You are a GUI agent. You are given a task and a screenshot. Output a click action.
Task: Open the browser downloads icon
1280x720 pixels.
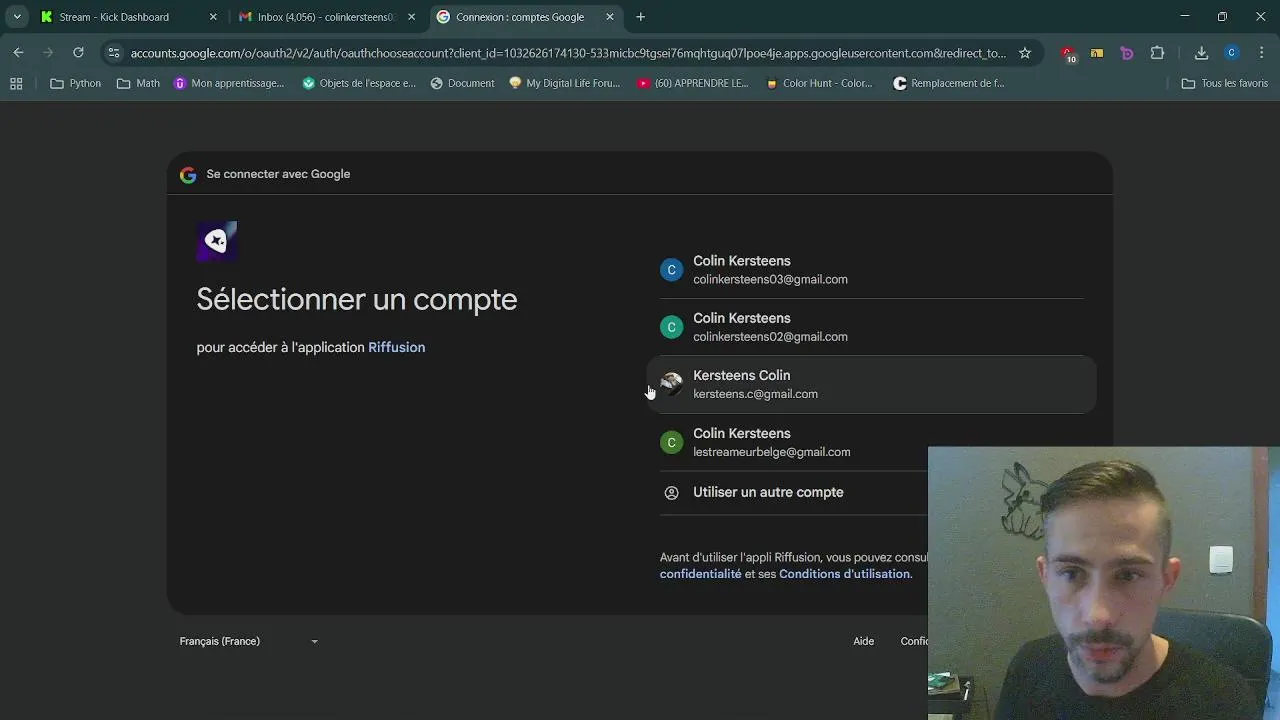coord(1202,53)
